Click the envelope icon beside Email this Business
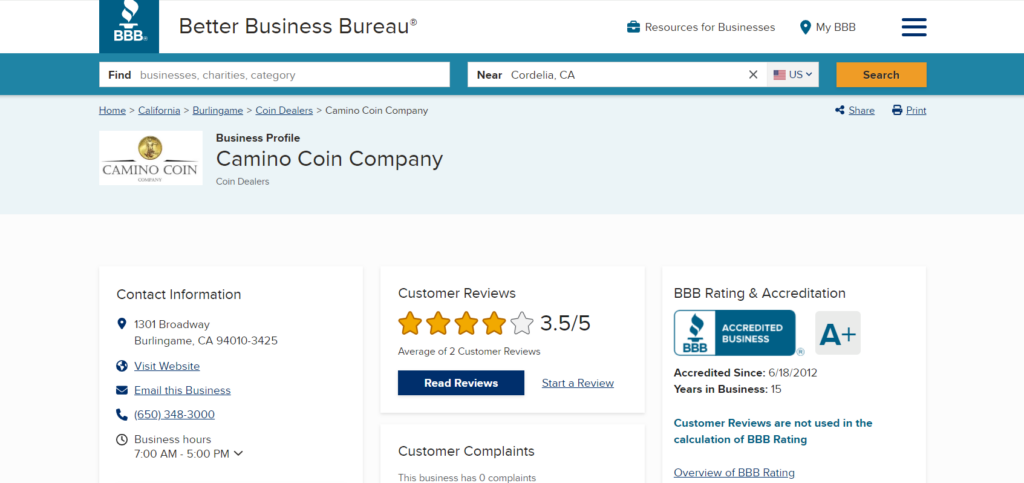Viewport: 1024px width, 483px height. (121, 390)
